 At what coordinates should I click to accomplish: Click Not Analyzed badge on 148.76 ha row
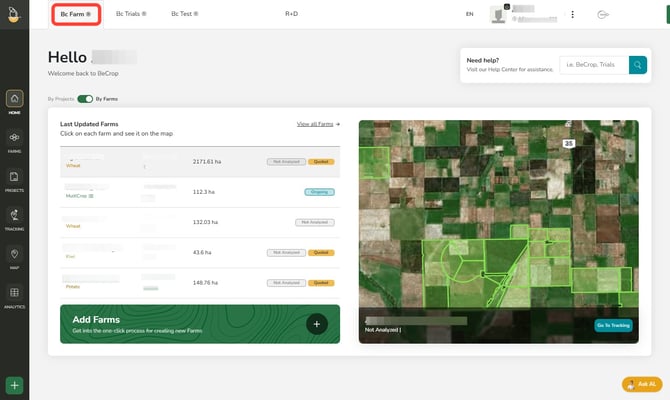click(x=286, y=283)
